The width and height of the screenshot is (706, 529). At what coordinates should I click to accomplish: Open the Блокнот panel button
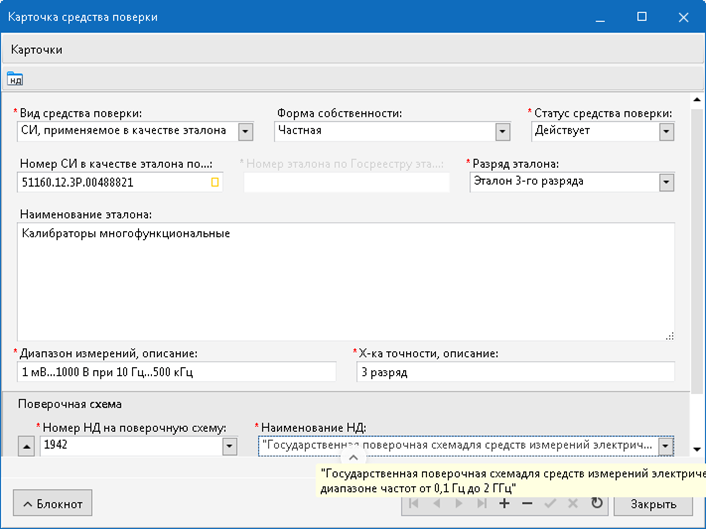[53, 503]
